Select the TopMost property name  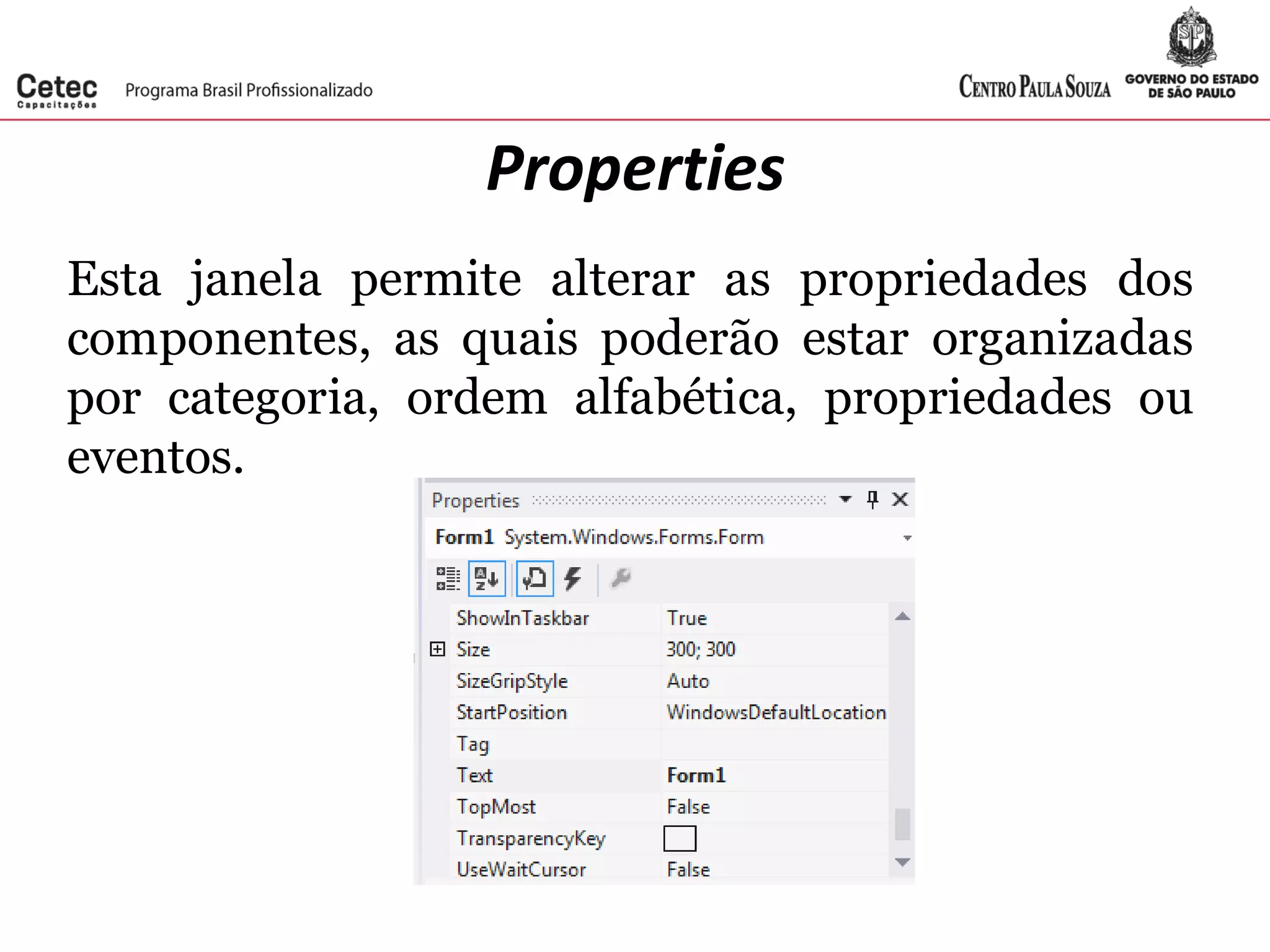[x=496, y=807]
